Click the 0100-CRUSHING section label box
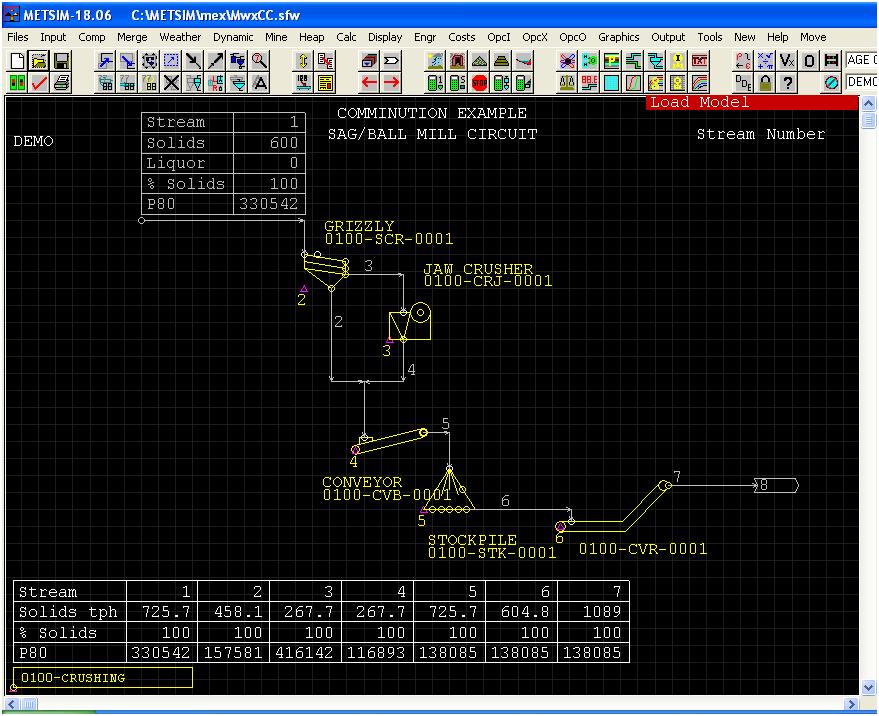This screenshot has width=879, height=716. [103, 677]
